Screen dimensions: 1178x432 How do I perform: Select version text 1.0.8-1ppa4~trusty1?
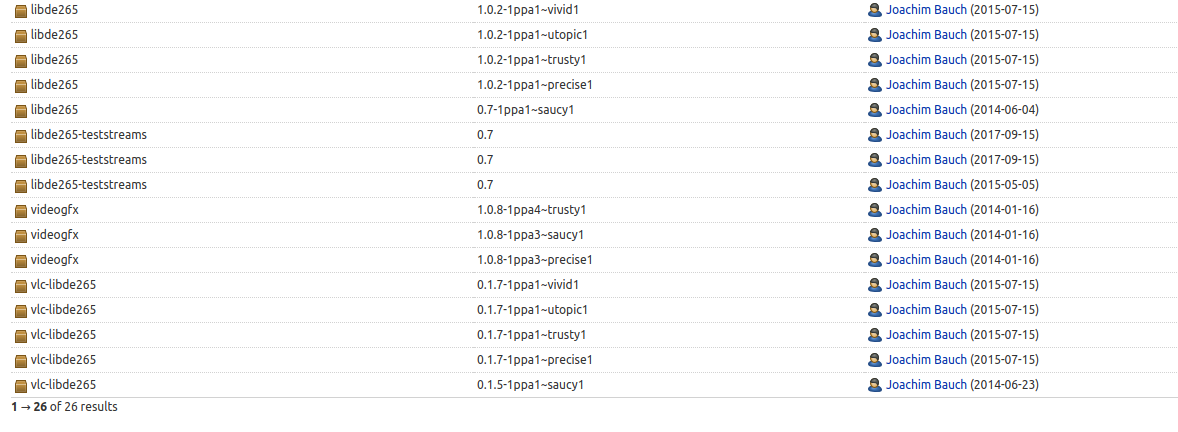coord(531,210)
